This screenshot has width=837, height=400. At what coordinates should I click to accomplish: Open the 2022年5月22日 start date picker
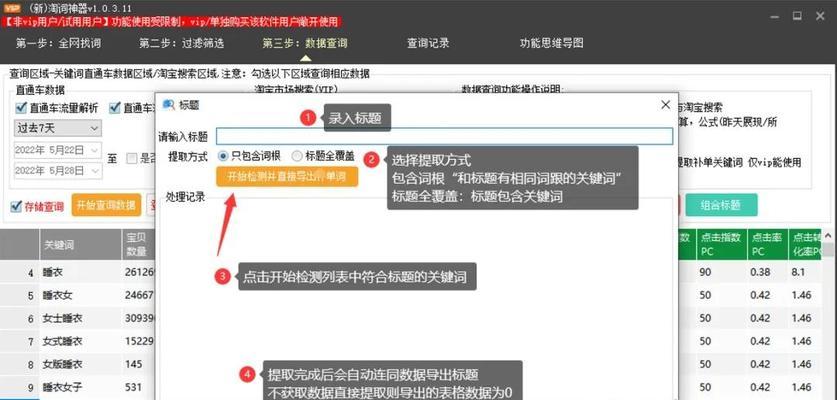tap(58, 150)
